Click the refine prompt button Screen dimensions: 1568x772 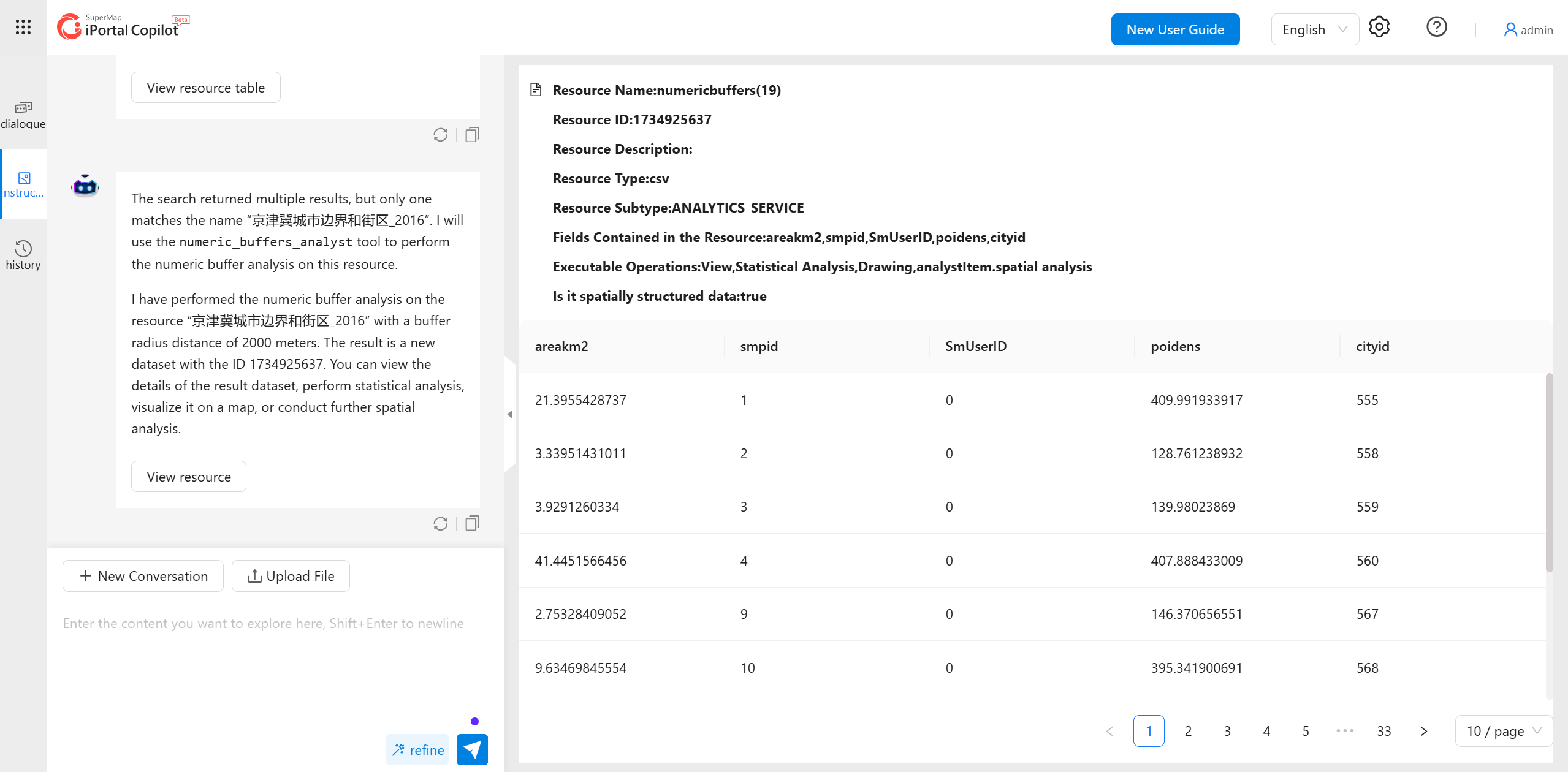pos(417,749)
